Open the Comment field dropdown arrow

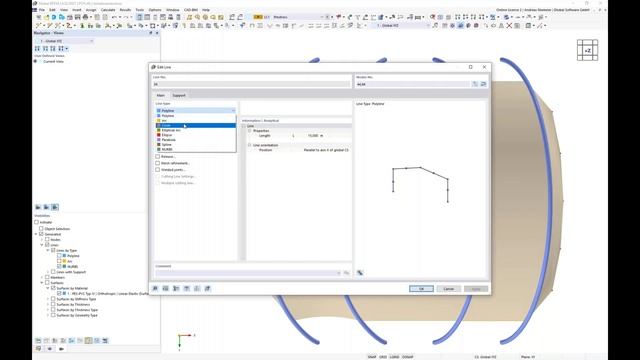coord(338,273)
